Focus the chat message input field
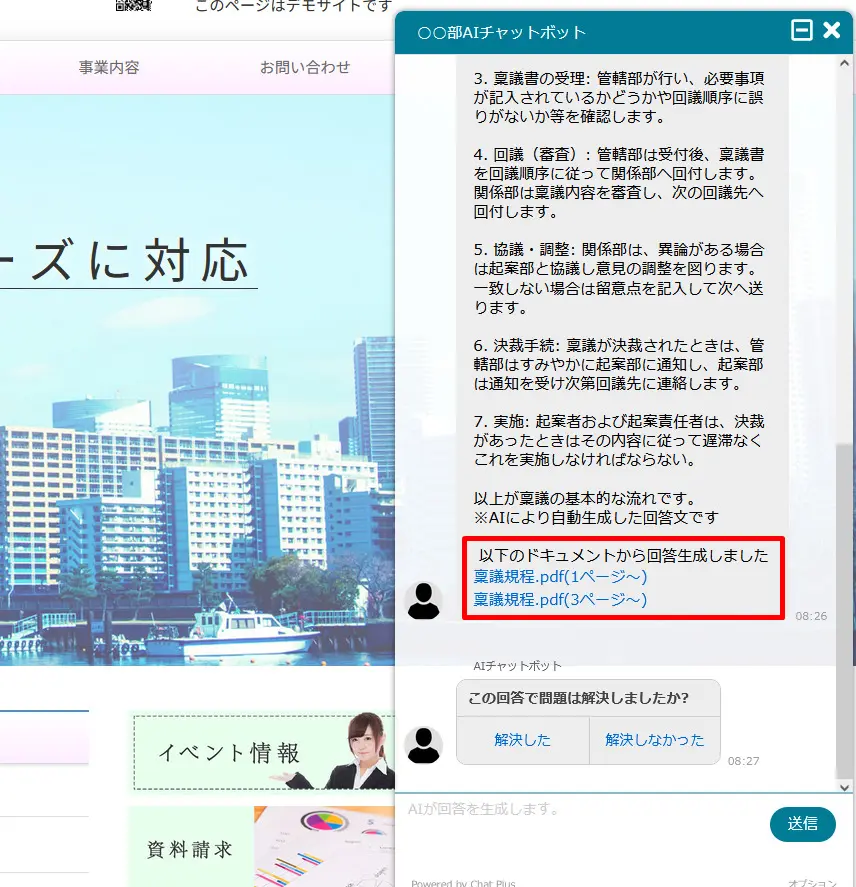Screen dimensions: 856x887 pos(580,825)
